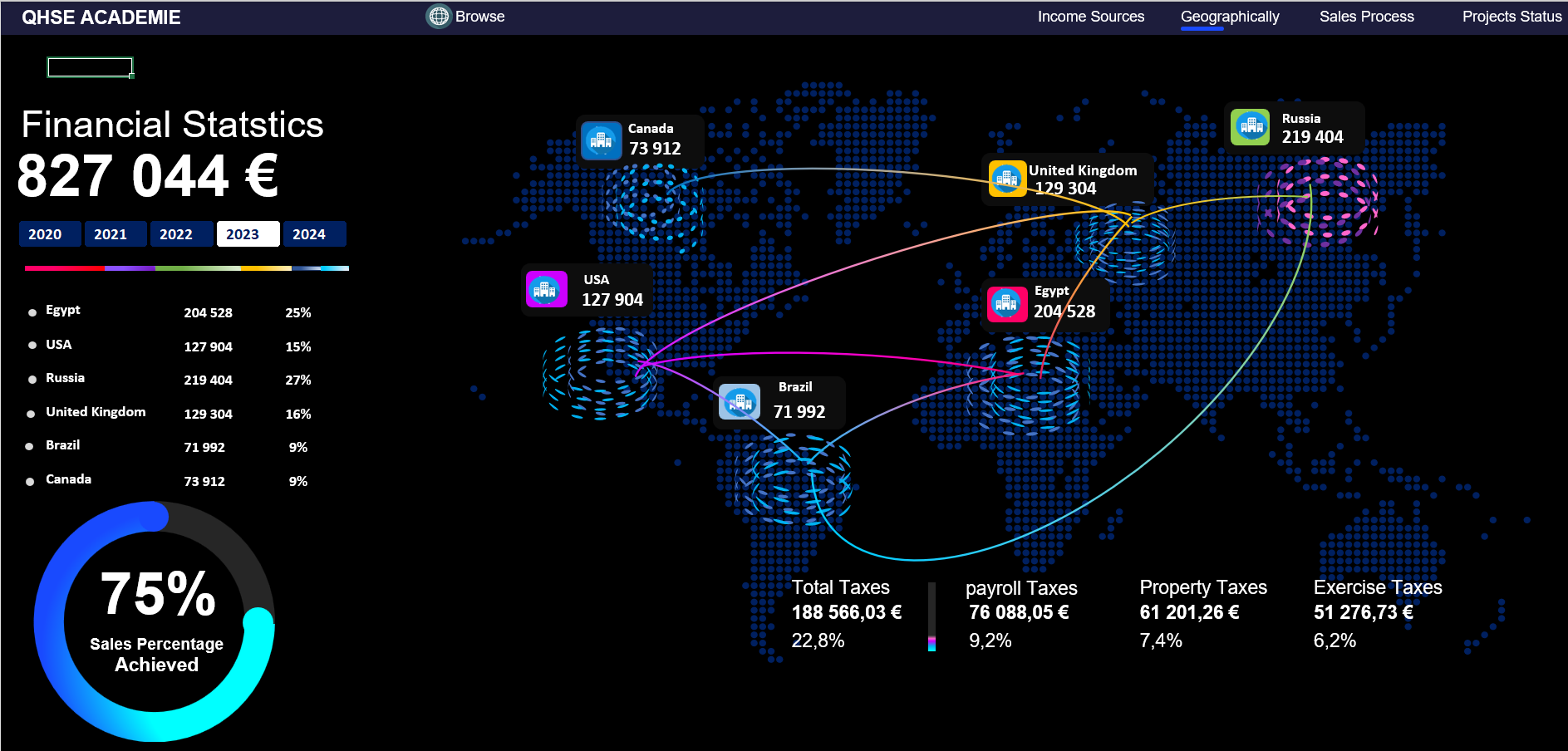The height and width of the screenshot is (751, 1568).
Task: Switch to the Sales Process tab
Action: tap(1366, 17)
